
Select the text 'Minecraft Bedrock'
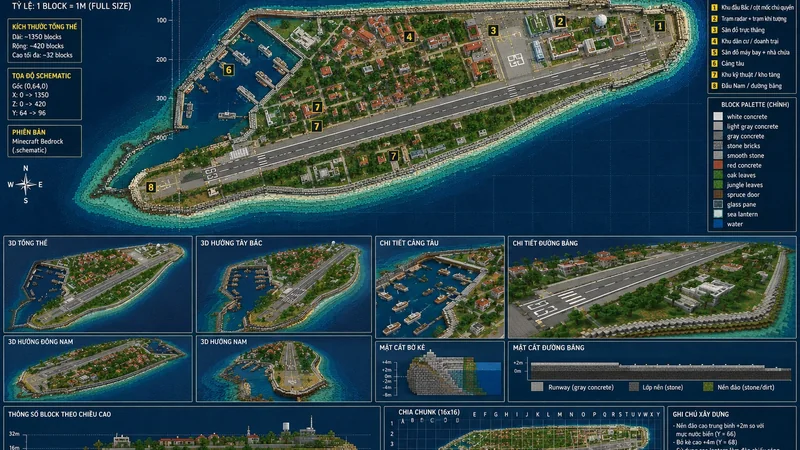[38, 141]
